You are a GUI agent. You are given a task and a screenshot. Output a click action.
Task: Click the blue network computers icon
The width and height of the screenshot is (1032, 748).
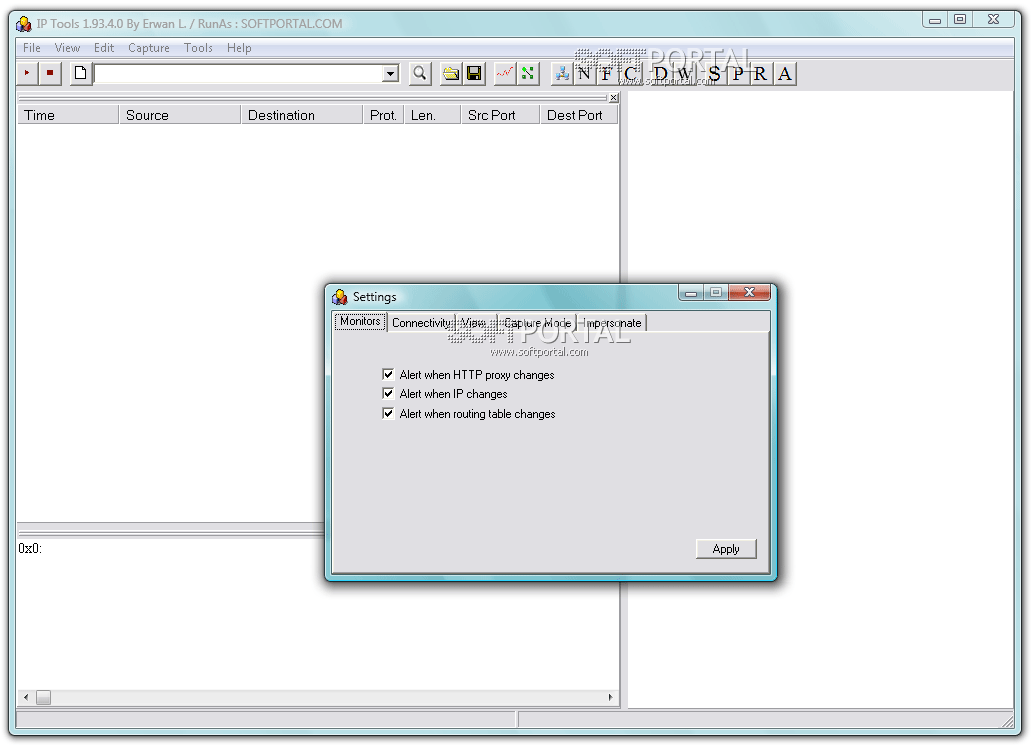pyautogui.click(x=561, y=73)
